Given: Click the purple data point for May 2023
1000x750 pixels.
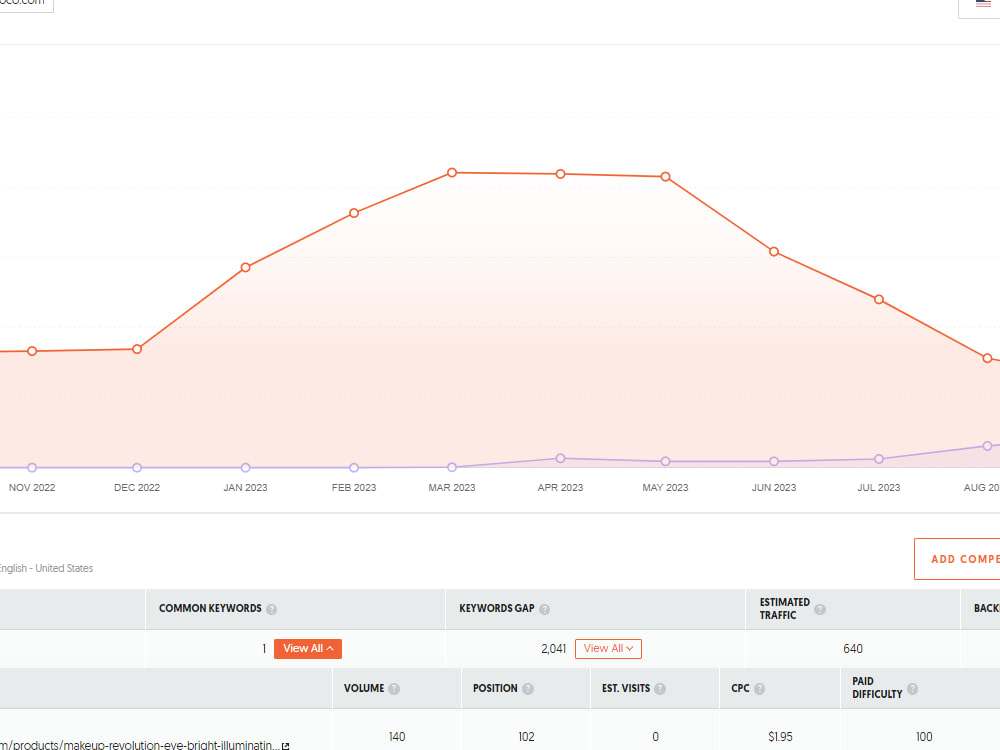Looking at the screenshot, I should [x=665, y=461].
